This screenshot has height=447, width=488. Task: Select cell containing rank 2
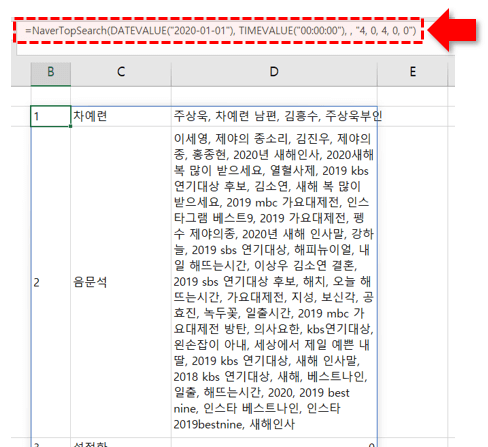(51, 282)
